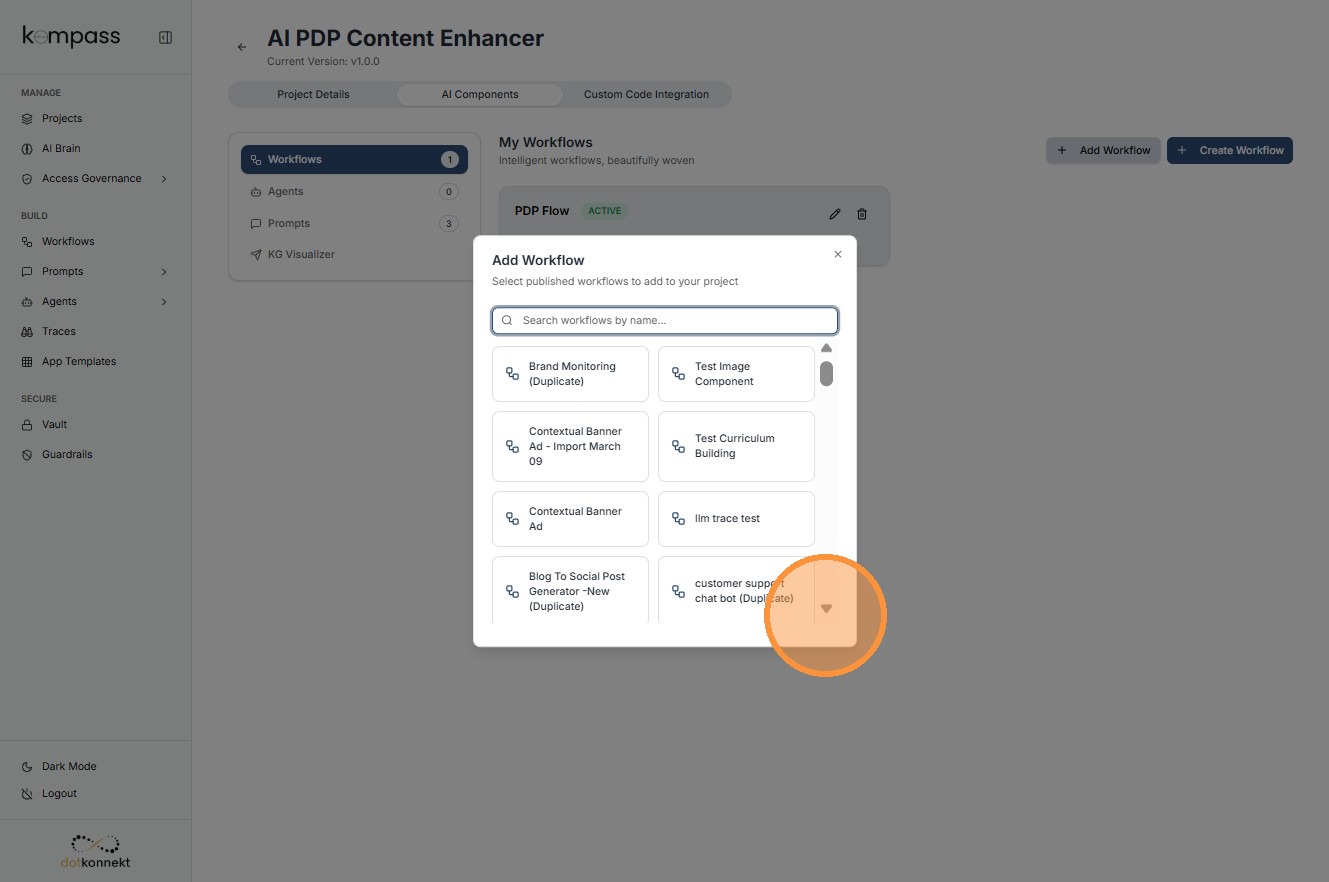1329x882 pixels.
Task: Toggle Dark Mode
Action: click(x=69, y=766)
